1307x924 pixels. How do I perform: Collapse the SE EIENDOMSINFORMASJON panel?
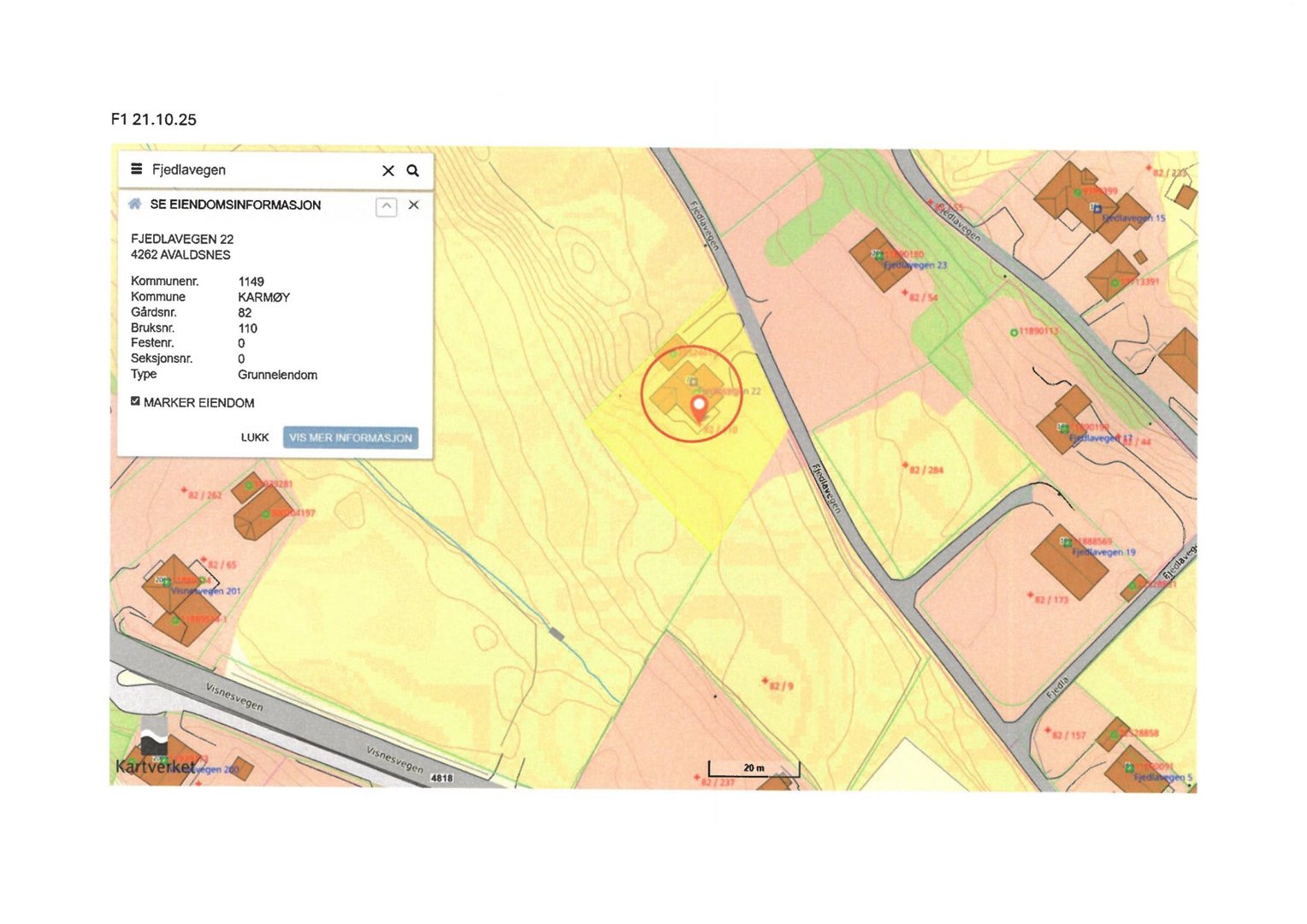point(387,206)
